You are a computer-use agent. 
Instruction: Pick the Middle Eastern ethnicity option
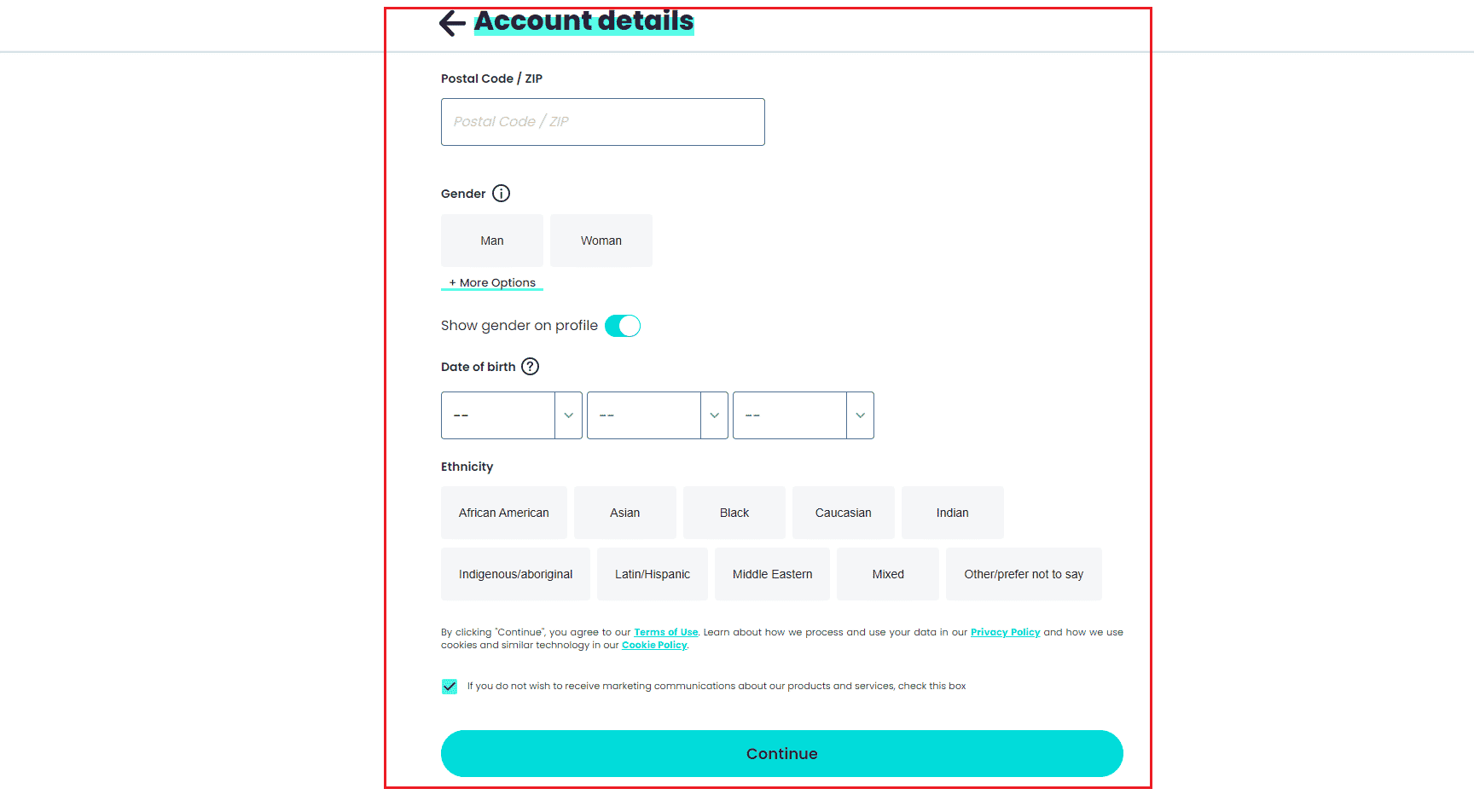click(x=772, y=574)
